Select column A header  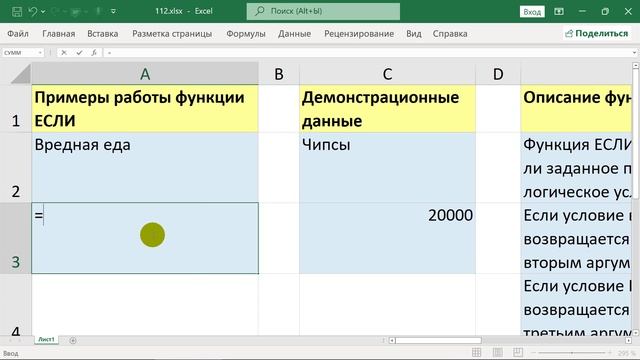(145, 74)
